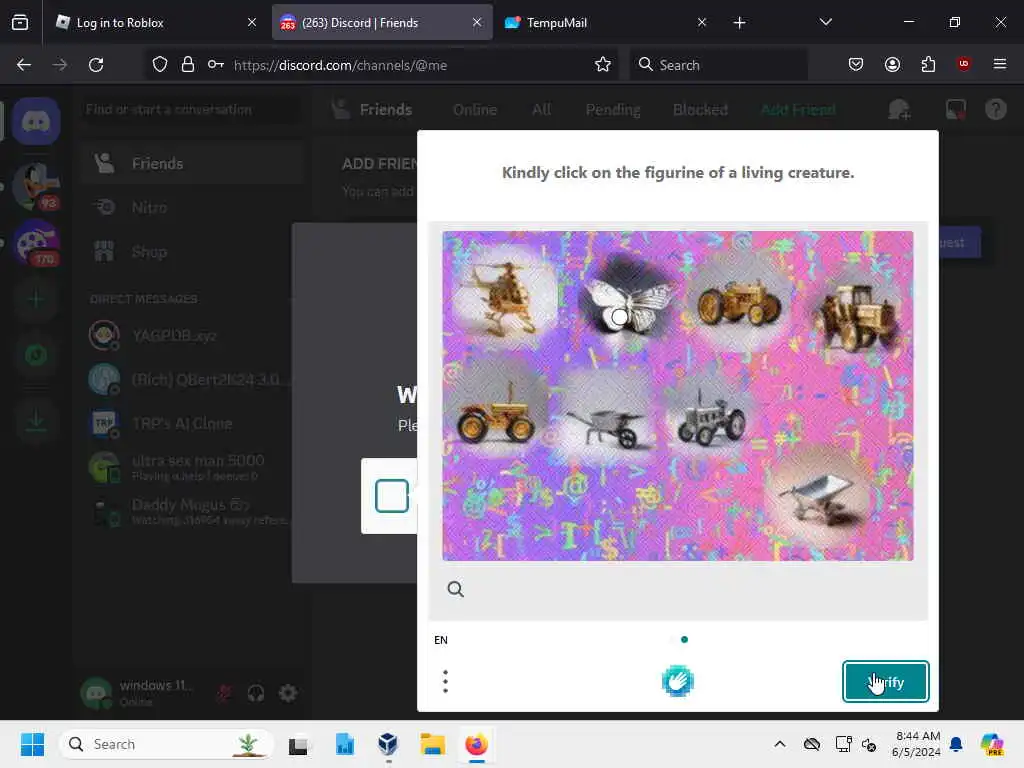Open the Pocket save icon
Image resolution: width=1024 pixels, height=768 pixels.
(856, 64)
